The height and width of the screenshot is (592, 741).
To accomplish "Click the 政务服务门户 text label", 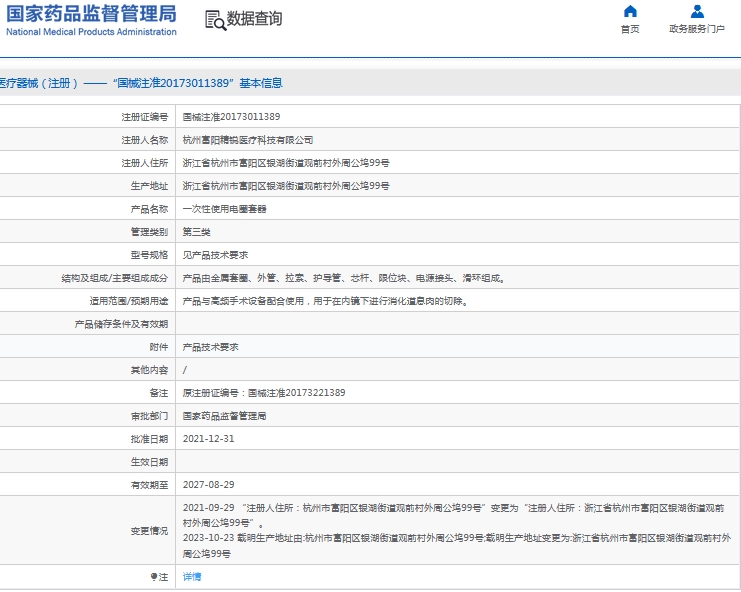I will click(697, 29).
